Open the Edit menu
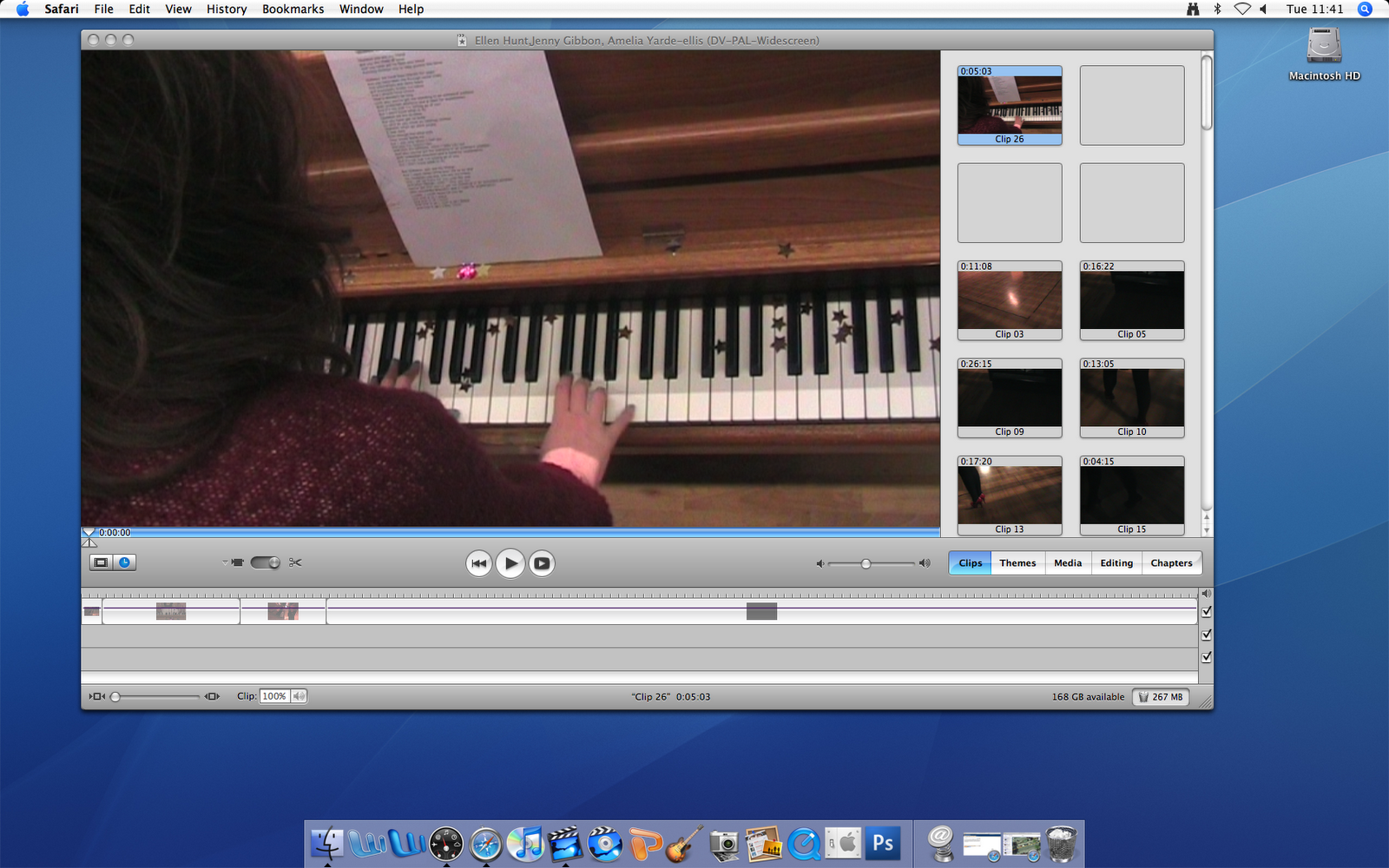Viewport: 1389px width, 868px height. pyautogui.click(x=139, y=9)
